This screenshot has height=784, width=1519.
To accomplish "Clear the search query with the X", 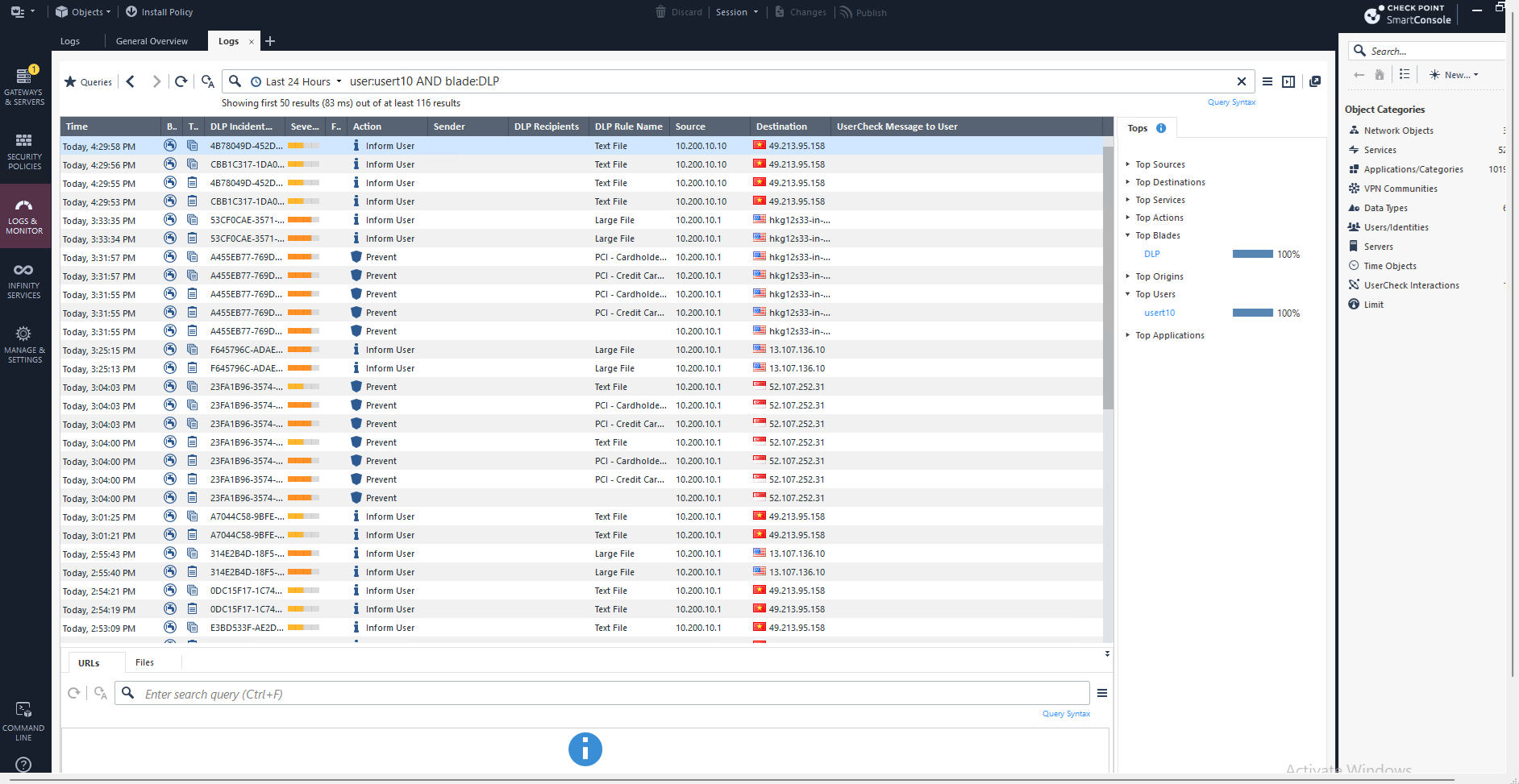I will 1242,81.
